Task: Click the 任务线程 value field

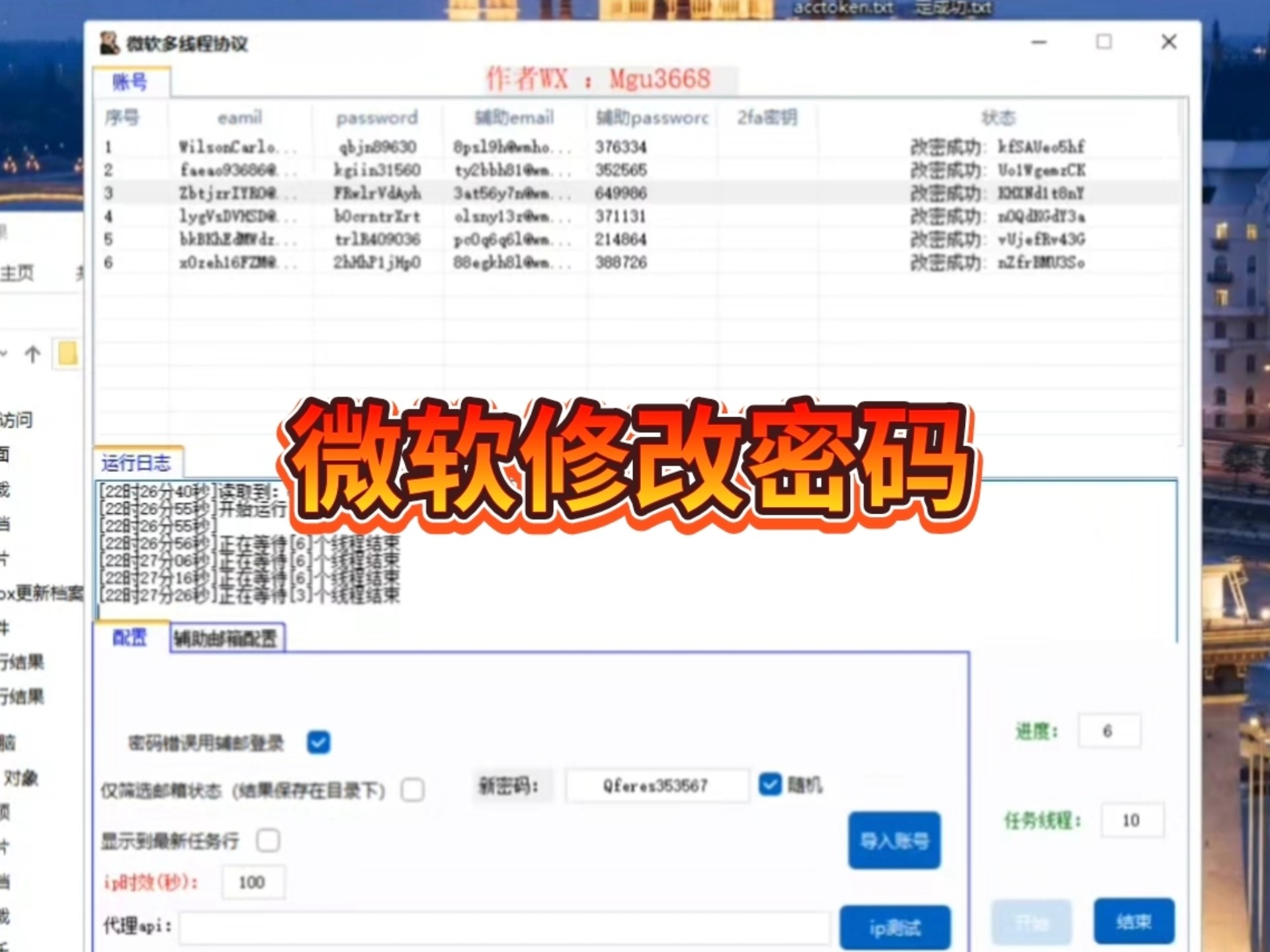Action: [1132, 820]
